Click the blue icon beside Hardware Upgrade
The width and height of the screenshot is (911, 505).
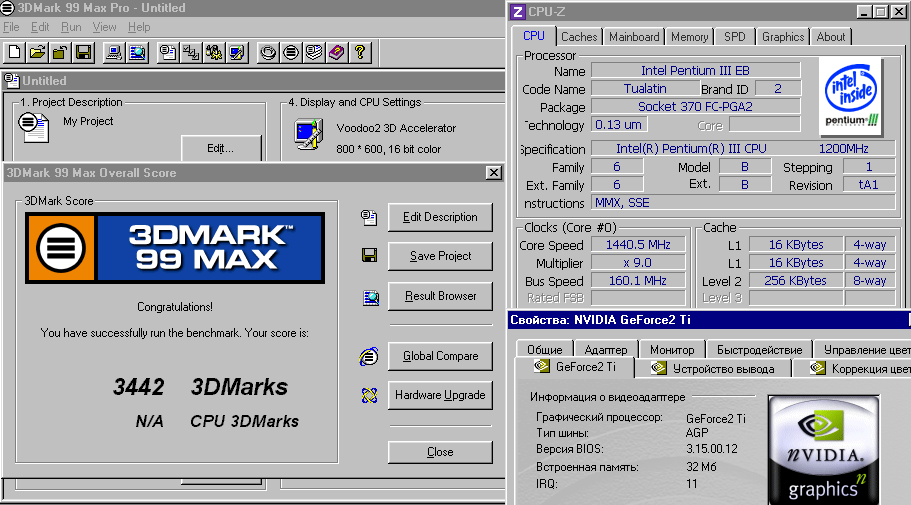tap(369, 395)
